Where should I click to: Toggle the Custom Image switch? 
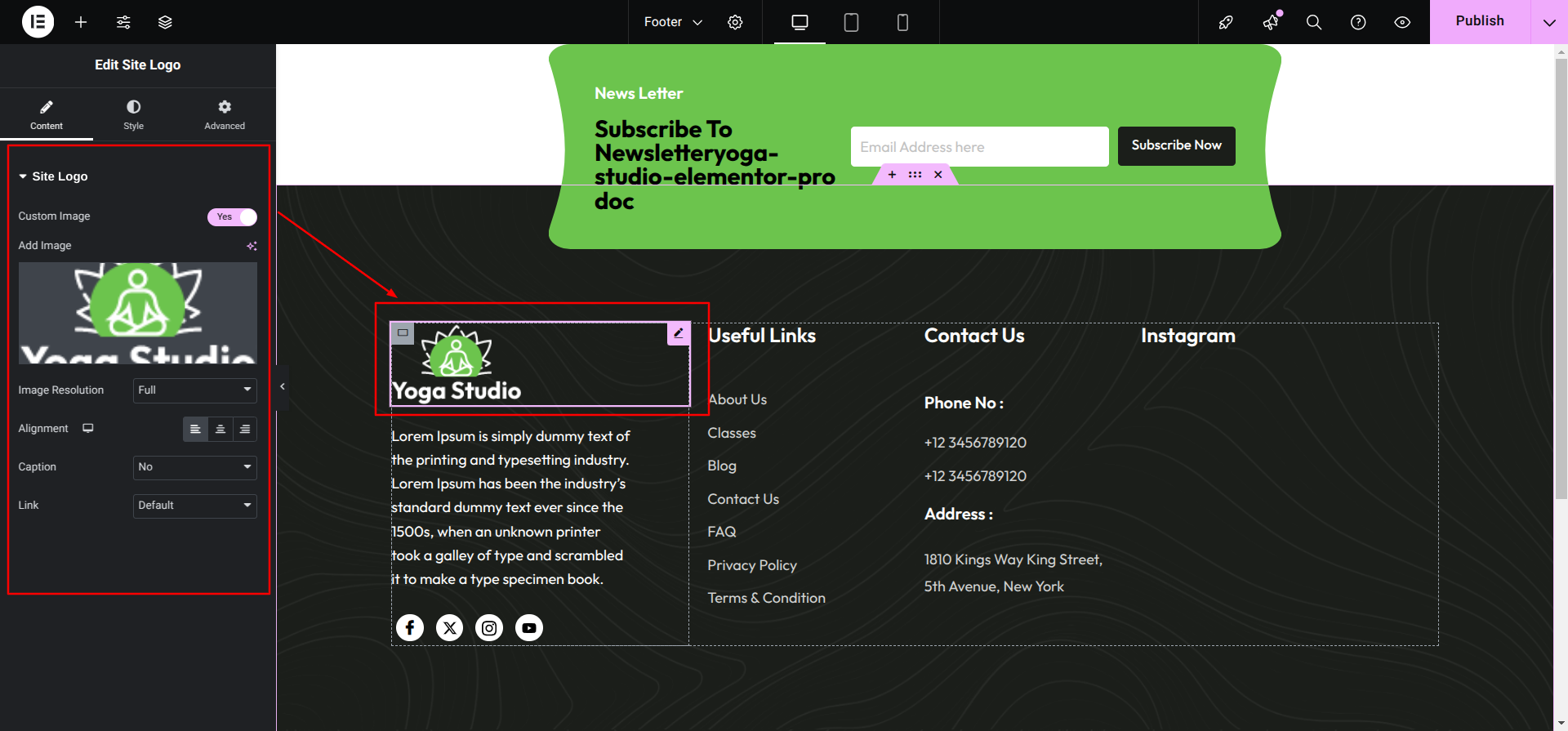point(232,216)
